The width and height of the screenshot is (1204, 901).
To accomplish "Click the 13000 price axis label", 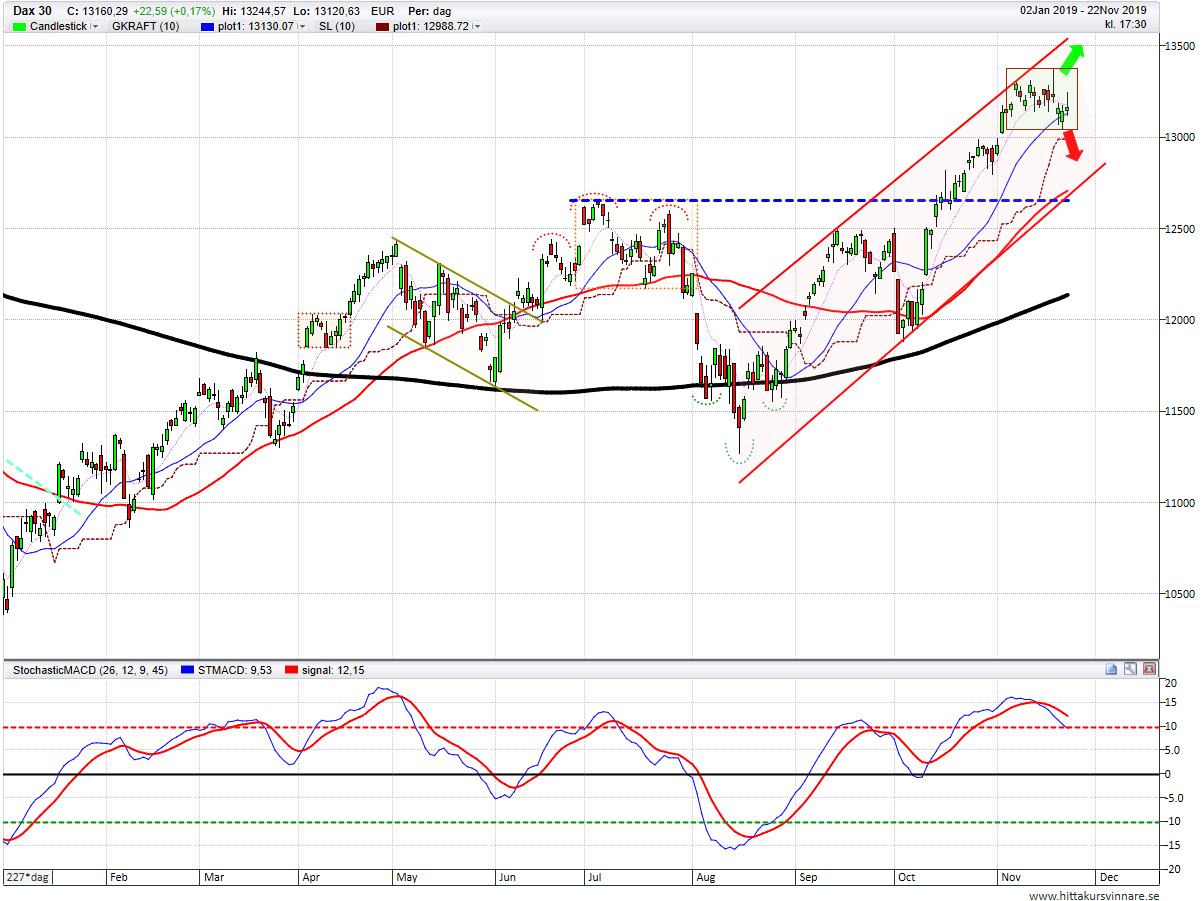I will [1181, 137].
